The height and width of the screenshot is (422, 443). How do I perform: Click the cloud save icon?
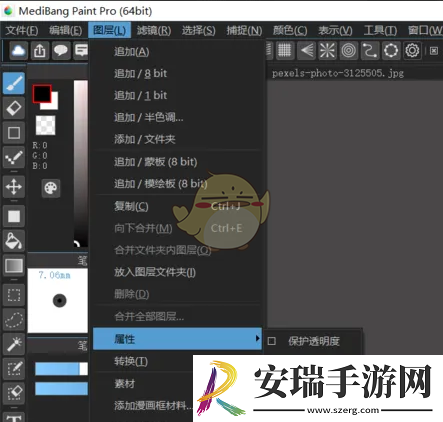click(x=18, y=51)
